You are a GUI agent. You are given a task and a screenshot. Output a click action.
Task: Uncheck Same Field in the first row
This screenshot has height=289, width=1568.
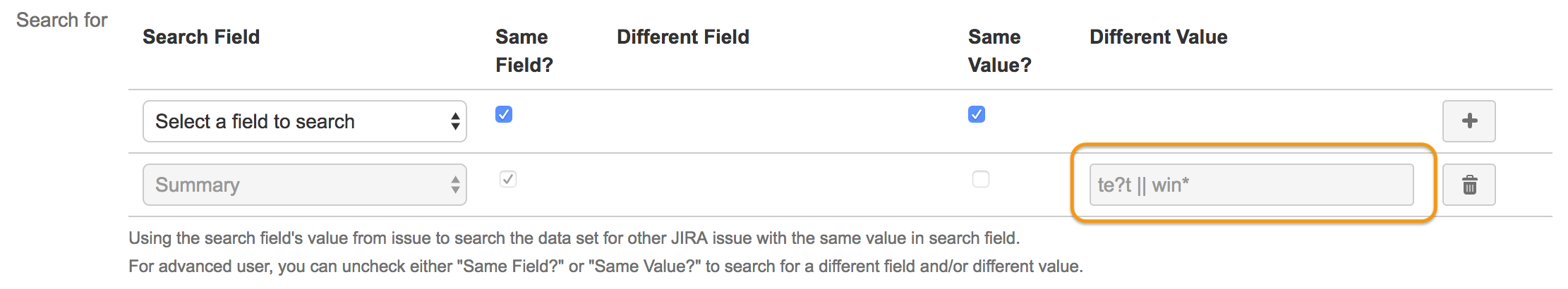[504, 114]
